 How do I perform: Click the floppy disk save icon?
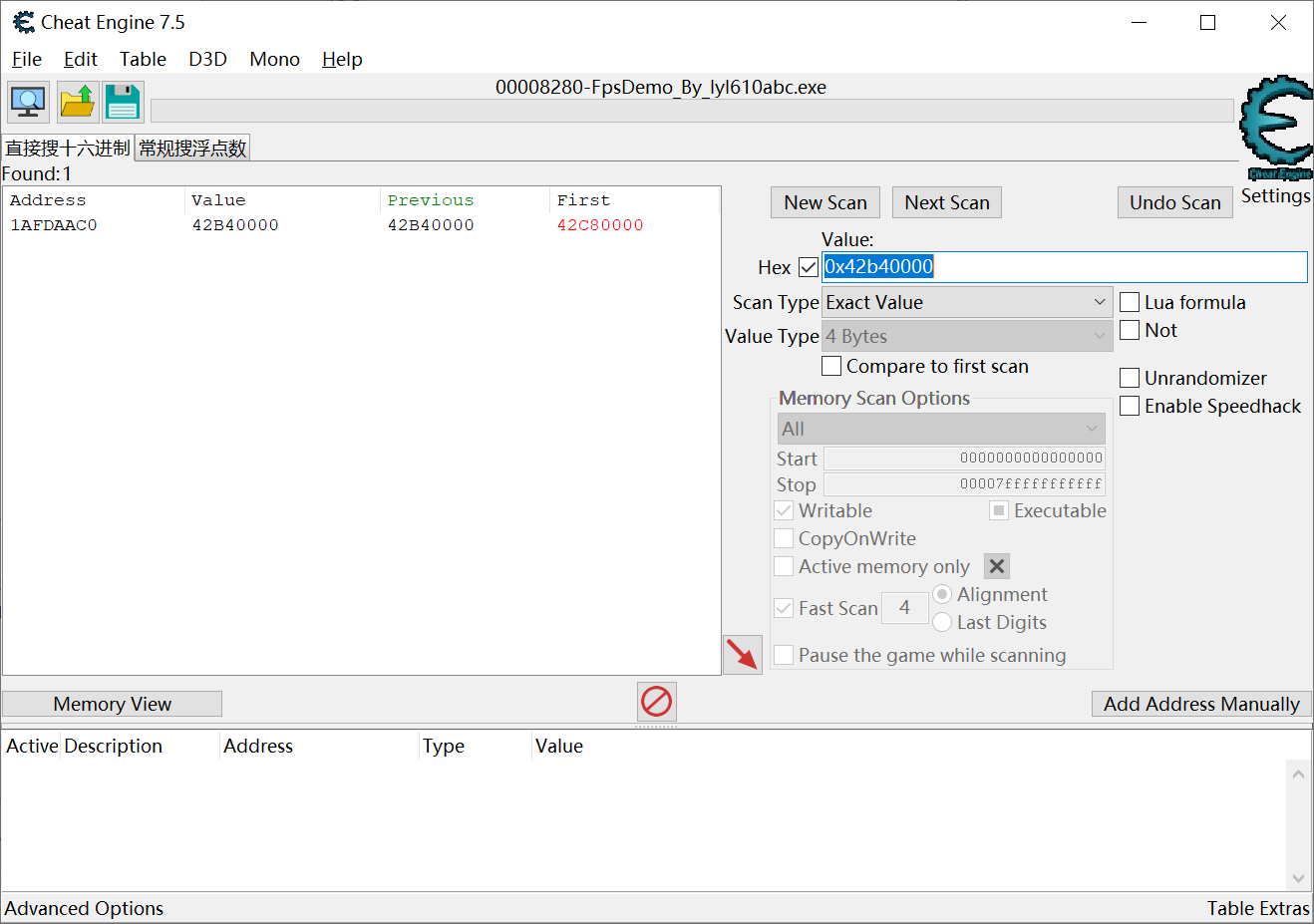[123, 102]
